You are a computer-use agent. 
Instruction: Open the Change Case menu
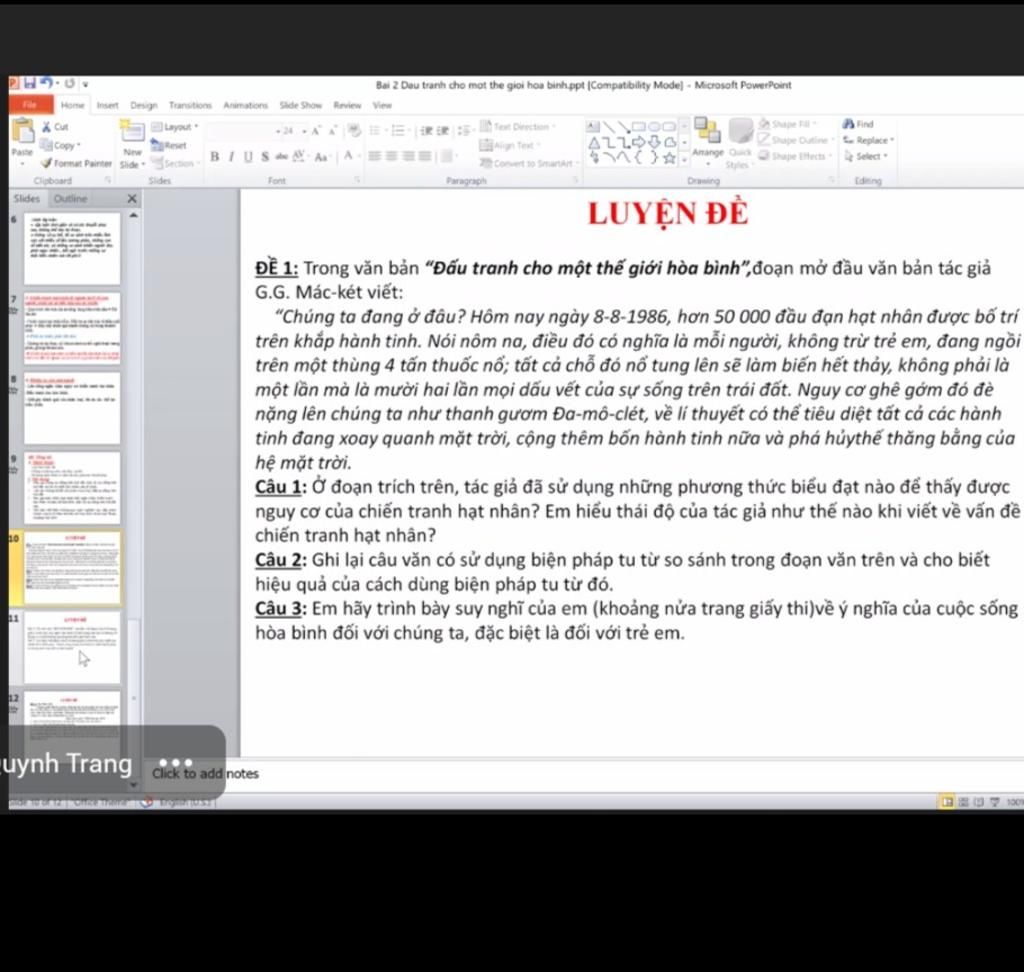point(321,157)
